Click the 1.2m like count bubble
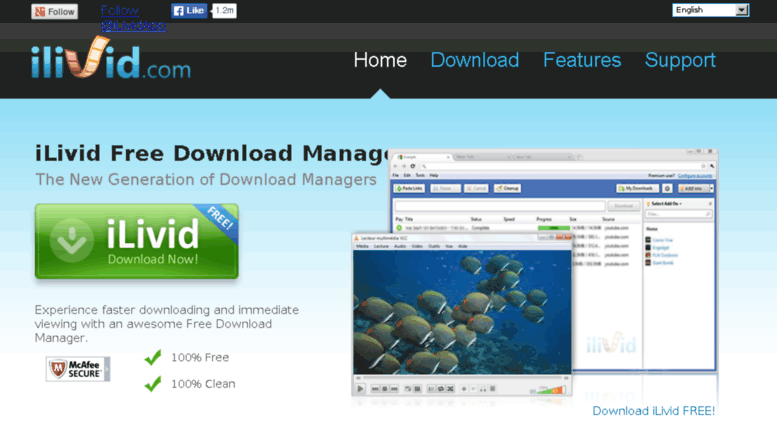Viewport: 777px width, 423px height. (x=224, y=10)
